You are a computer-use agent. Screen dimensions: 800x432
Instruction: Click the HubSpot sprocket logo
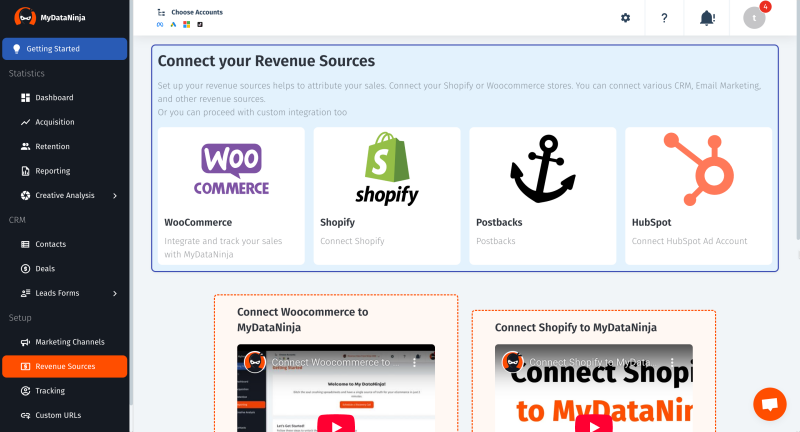point(698,169)
